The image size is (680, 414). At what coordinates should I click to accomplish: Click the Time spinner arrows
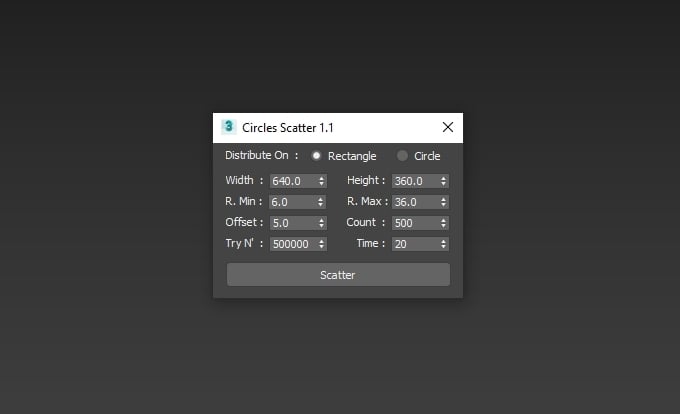tap(443, 244)
